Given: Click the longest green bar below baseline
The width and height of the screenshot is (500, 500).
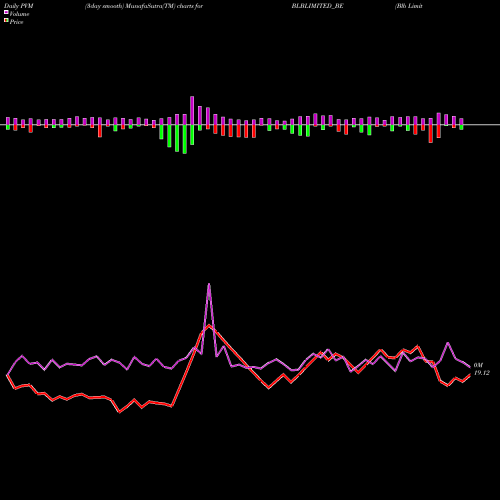Looking at the screenshot, I should point(185,139).
